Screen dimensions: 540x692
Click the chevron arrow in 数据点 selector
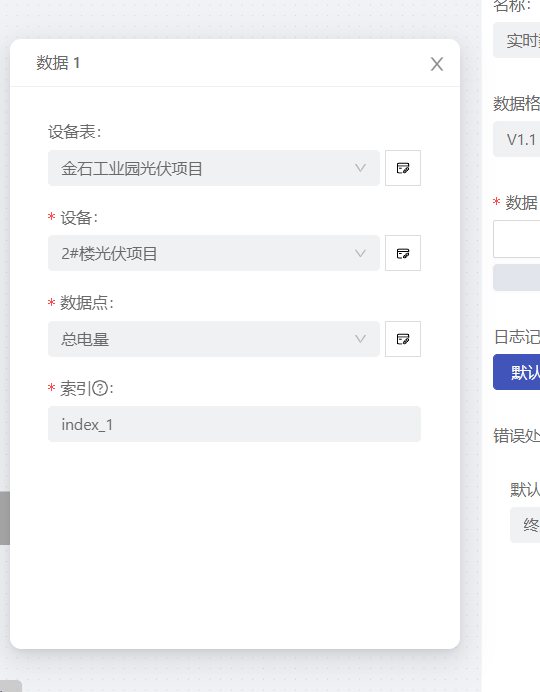pos(360,339)
